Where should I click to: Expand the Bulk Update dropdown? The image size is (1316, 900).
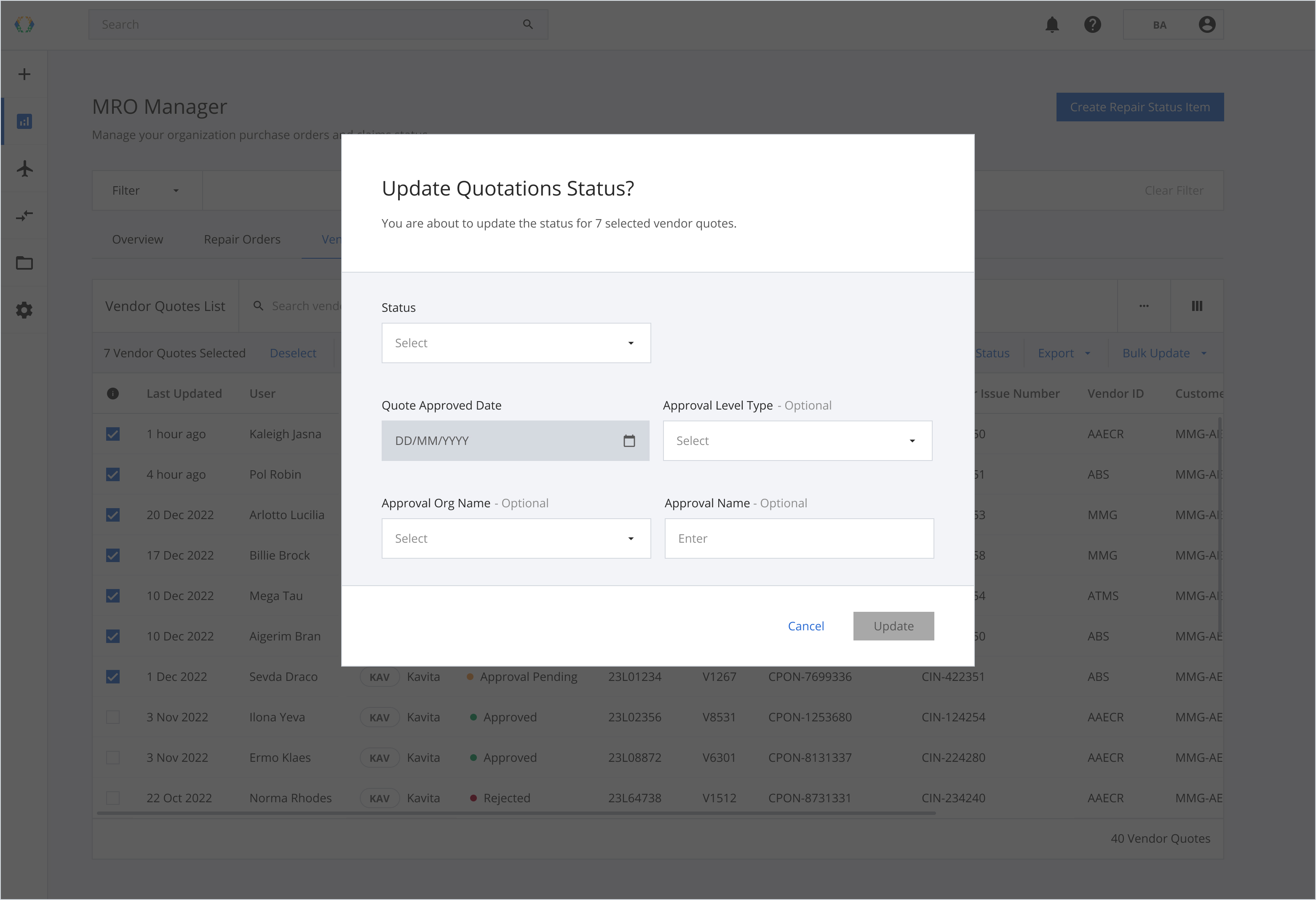pos(1164,353)
